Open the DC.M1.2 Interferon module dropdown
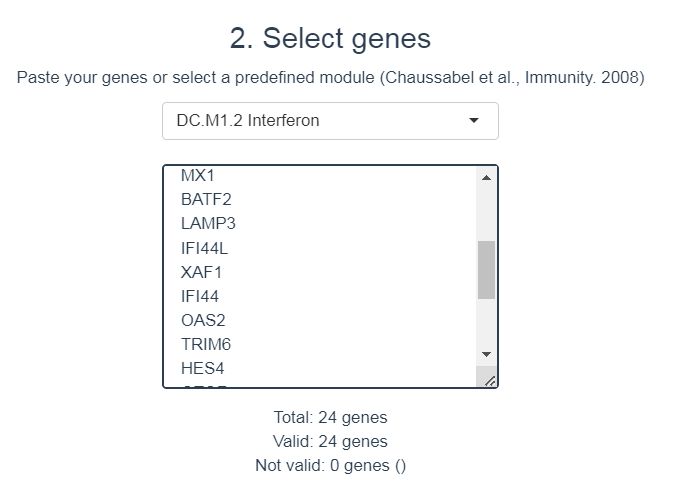Viewport: 675px width, 480px height. click(x=330, y=121)
